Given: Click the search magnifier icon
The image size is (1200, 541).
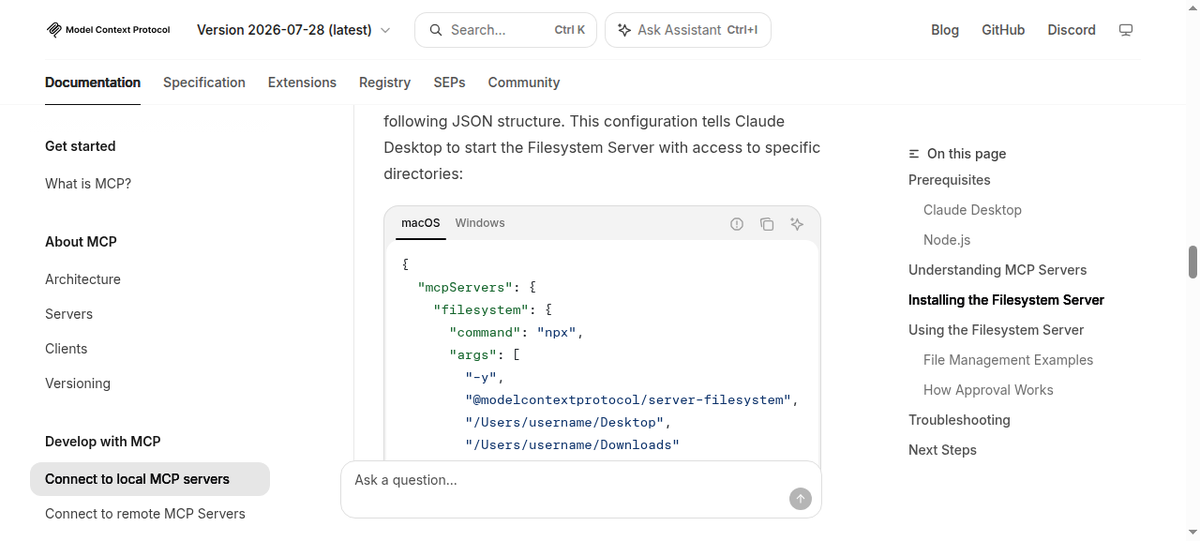Looking at the screenshot, I should tap(436, 30).
